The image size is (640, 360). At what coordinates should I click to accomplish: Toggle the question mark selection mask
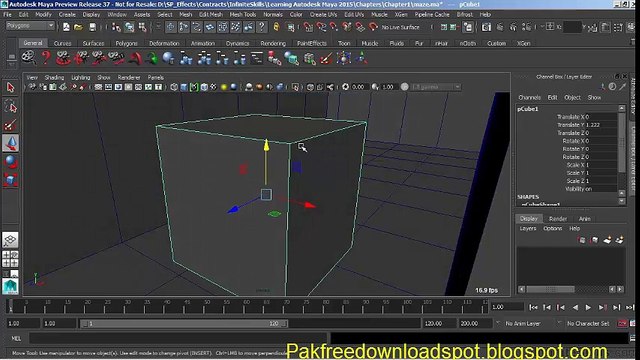point(262,27)
